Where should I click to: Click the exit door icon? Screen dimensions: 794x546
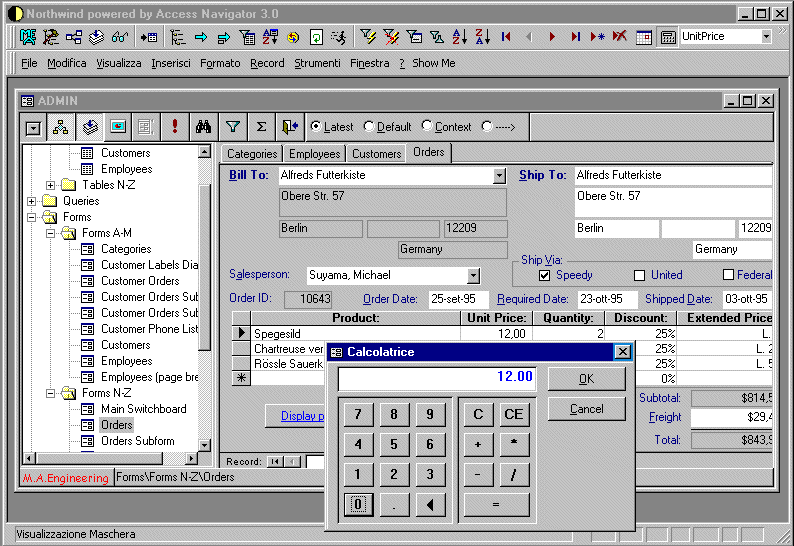coord(290,127)
